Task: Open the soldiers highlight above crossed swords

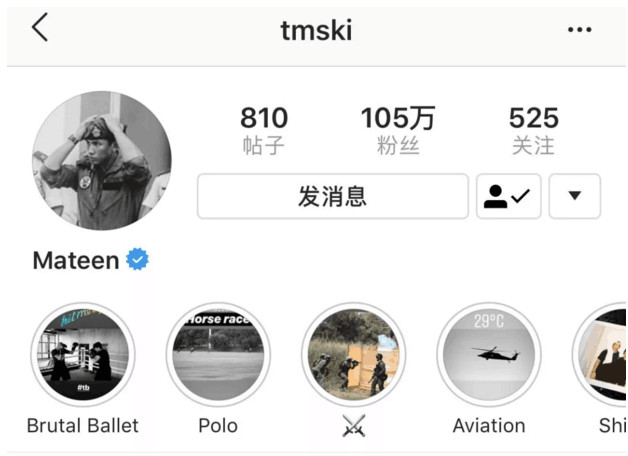Action: [x=354, y=355]
